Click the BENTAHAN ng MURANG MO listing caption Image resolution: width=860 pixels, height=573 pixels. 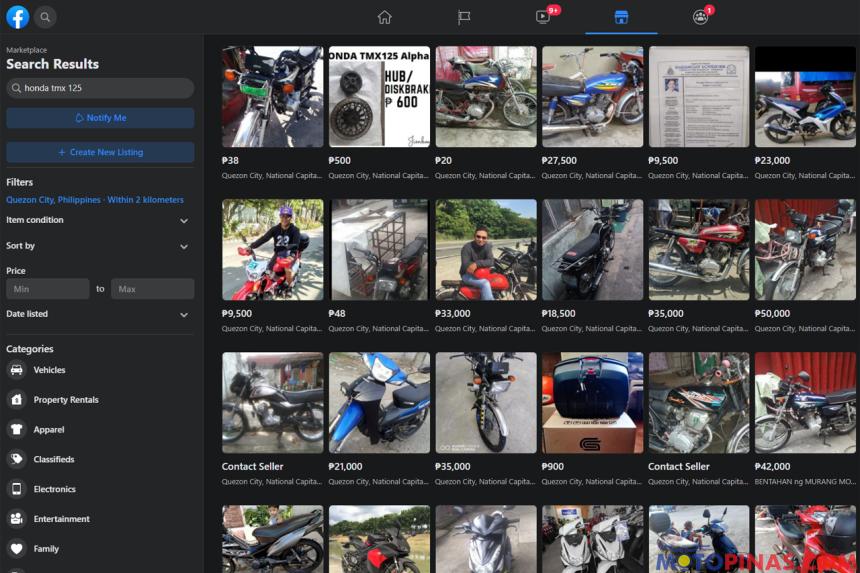tap(805, 482)
